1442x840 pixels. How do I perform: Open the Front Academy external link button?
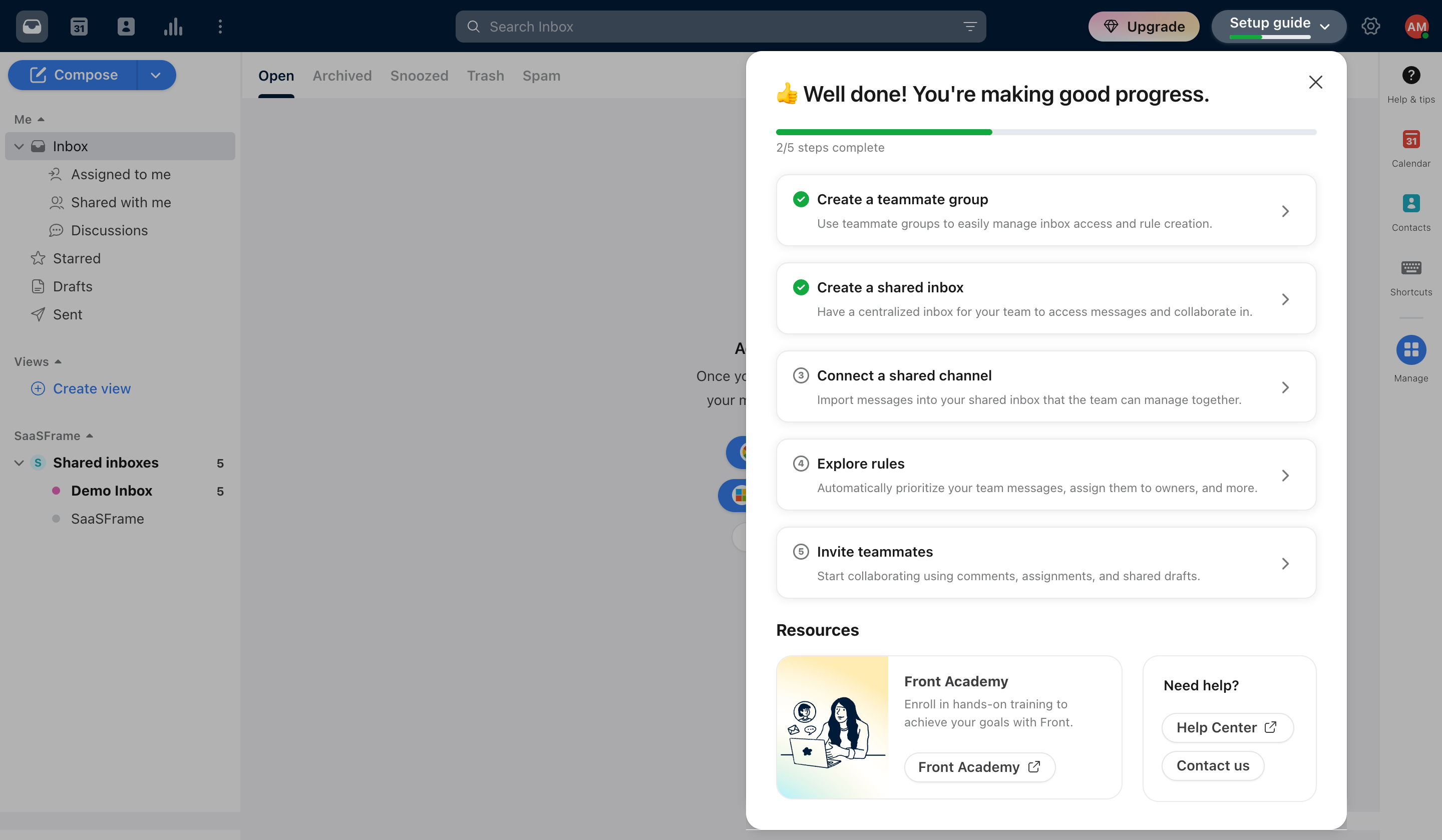[980, 767]
